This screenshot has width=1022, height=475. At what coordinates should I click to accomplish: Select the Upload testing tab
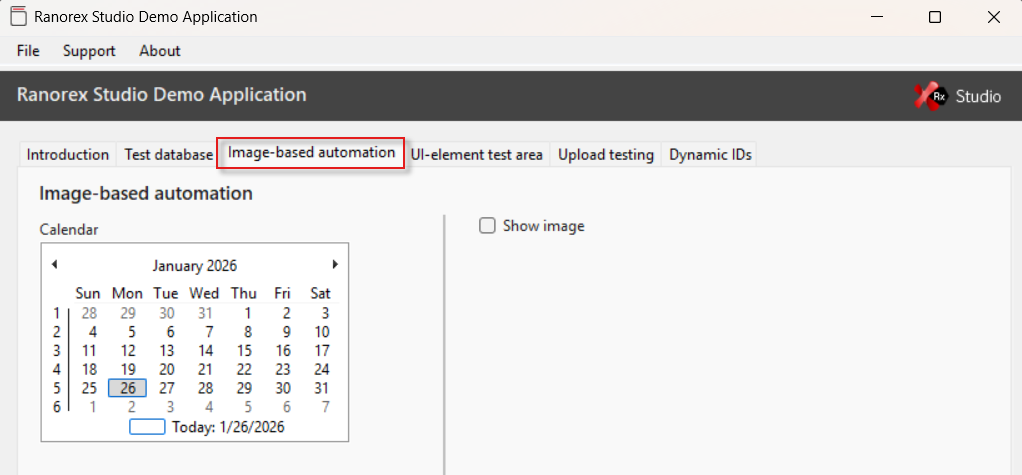coord(606,154)
